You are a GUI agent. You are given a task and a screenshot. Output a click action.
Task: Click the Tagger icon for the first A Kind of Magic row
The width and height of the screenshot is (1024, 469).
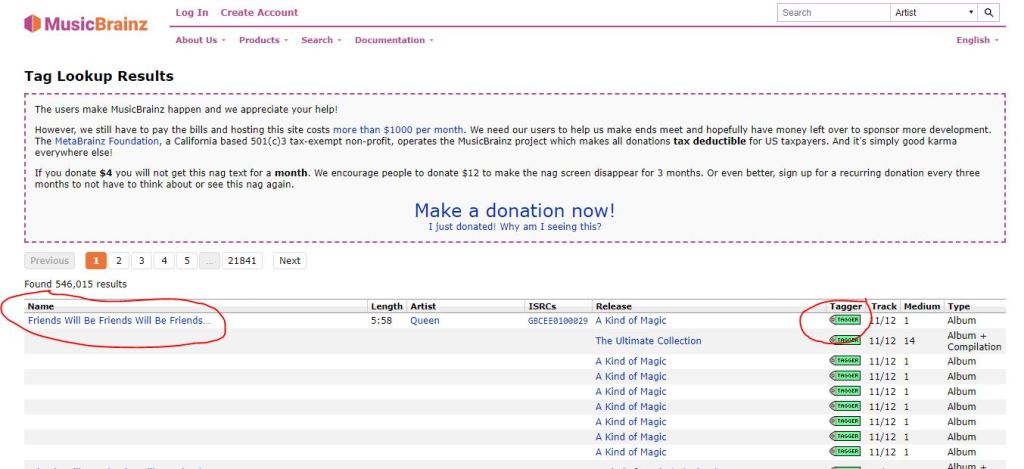coord(845,321)
